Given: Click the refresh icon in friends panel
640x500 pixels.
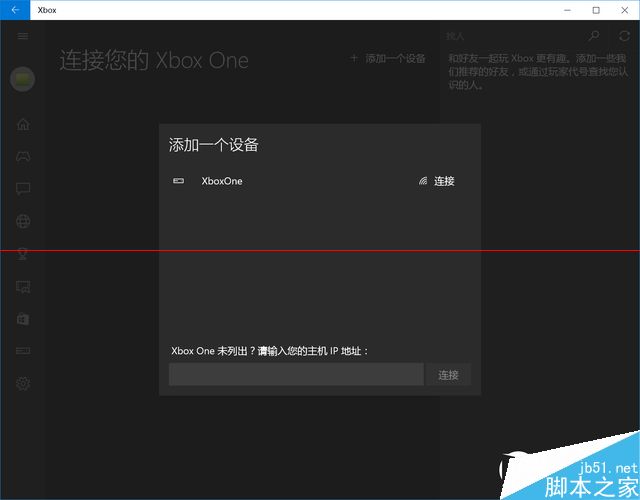Looking at the screenshot, I should click(625, 36).
